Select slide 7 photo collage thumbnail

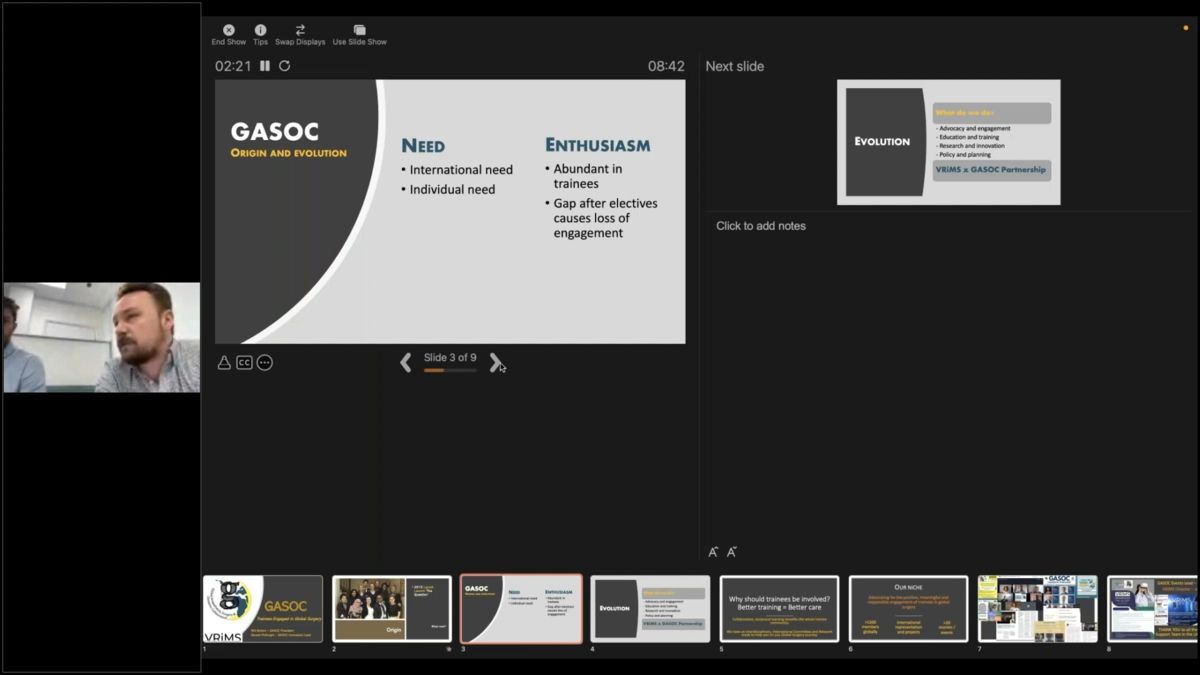(1037, 608)
